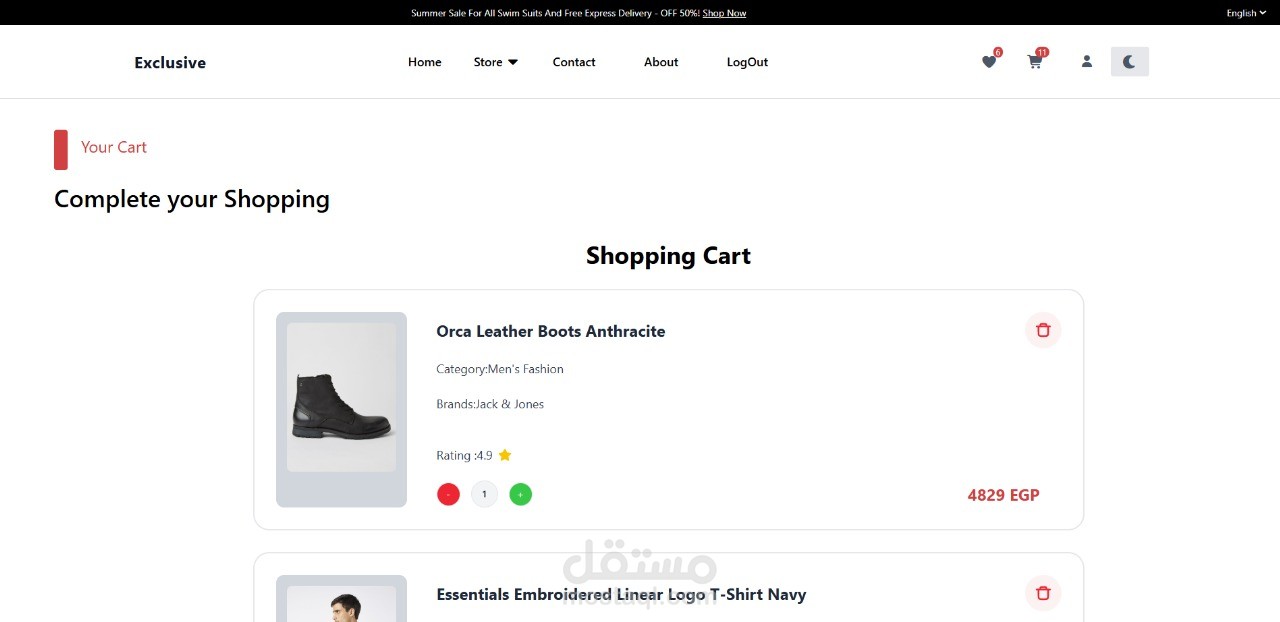Click Essentials Embroidered T-Shirt title
1280x622 pixels.
pyautogui.click(x=621, y=594)
